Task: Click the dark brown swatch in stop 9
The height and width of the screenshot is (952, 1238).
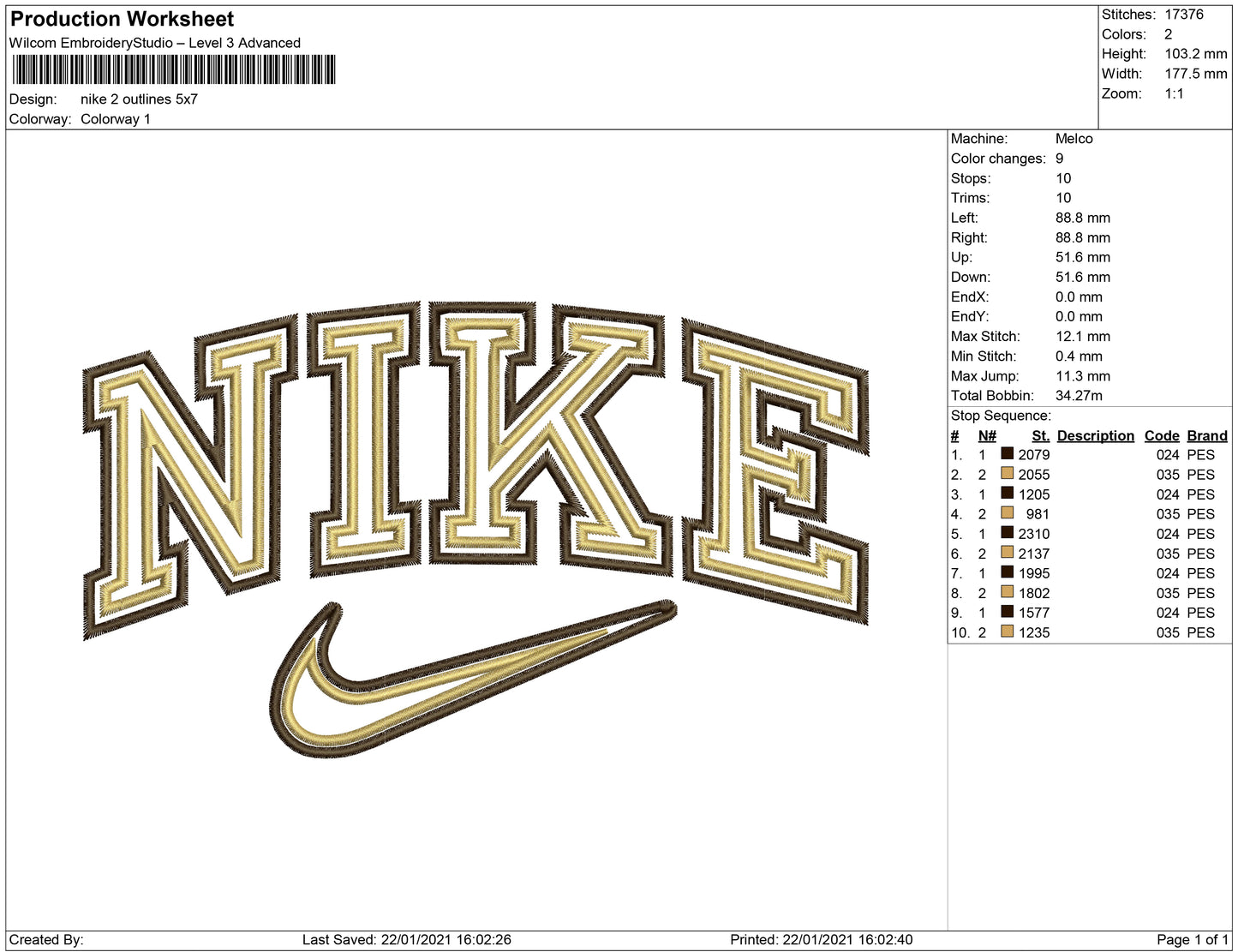Action: click(1008, 612)
